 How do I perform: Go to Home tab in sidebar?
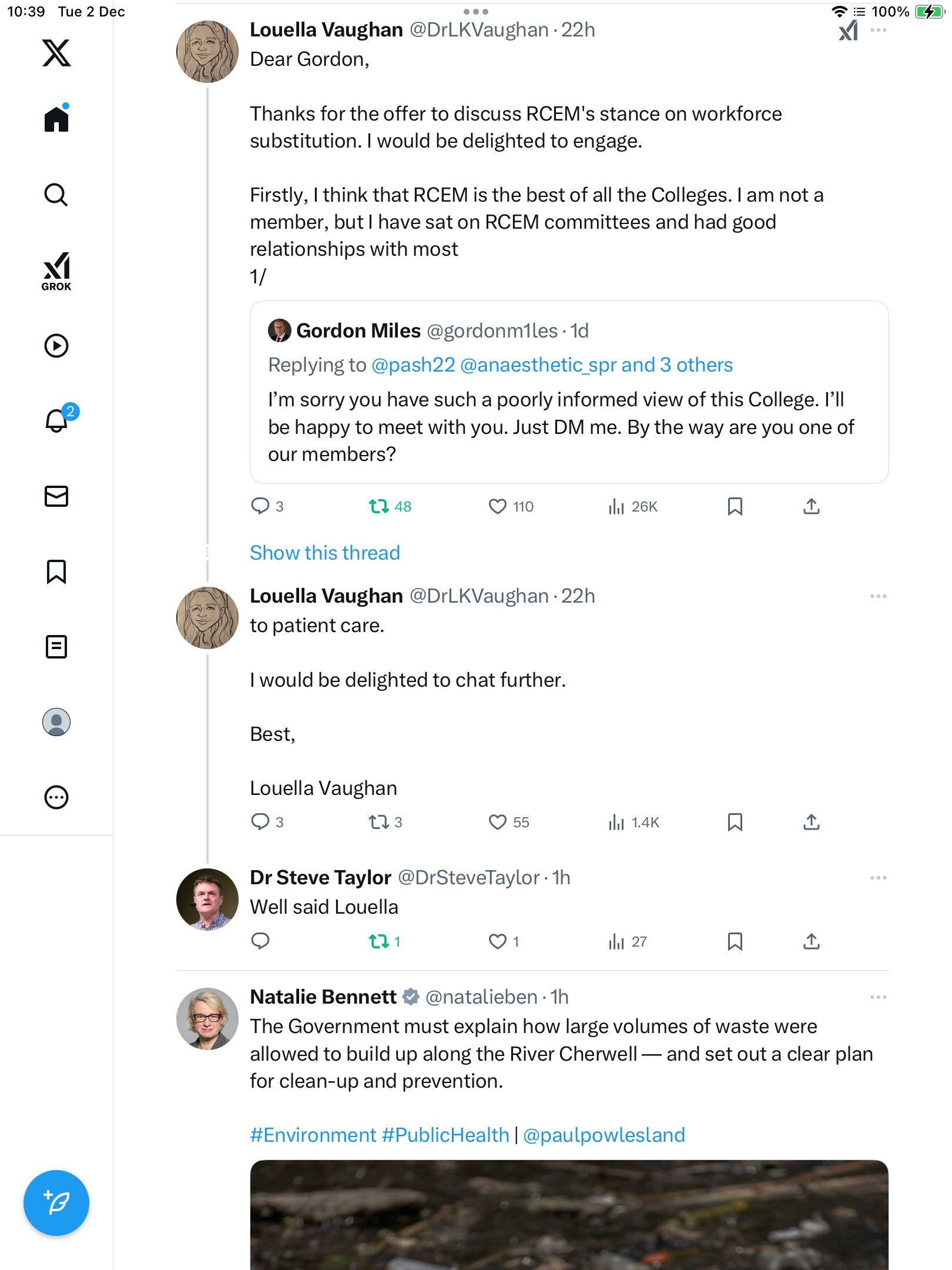pyautogui.click(x=56, y=119)
